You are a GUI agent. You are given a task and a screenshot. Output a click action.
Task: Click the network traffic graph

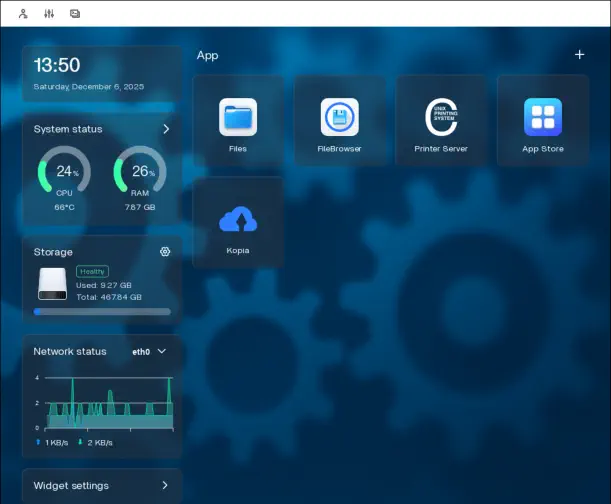(105, 403)
